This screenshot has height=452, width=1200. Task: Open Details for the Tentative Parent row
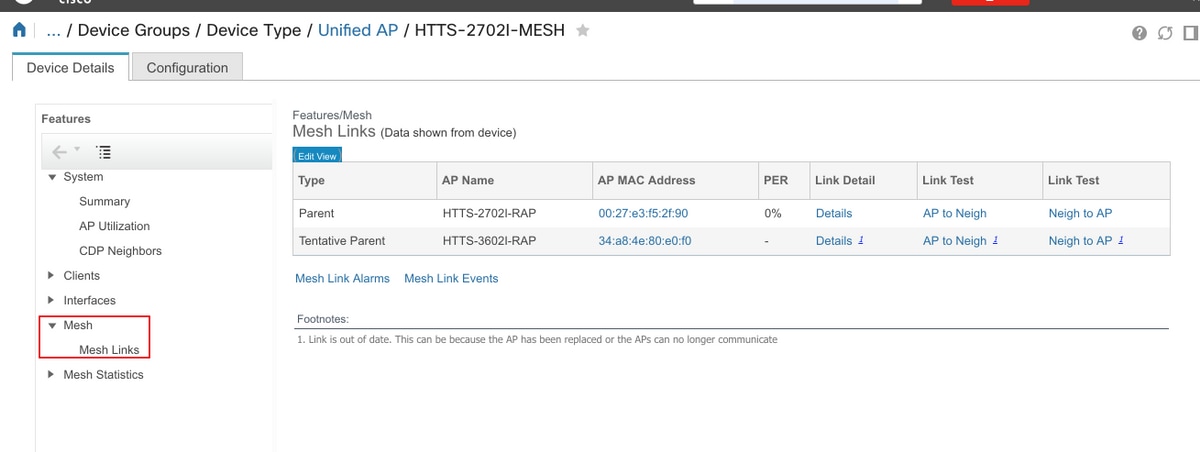[834, 241]
